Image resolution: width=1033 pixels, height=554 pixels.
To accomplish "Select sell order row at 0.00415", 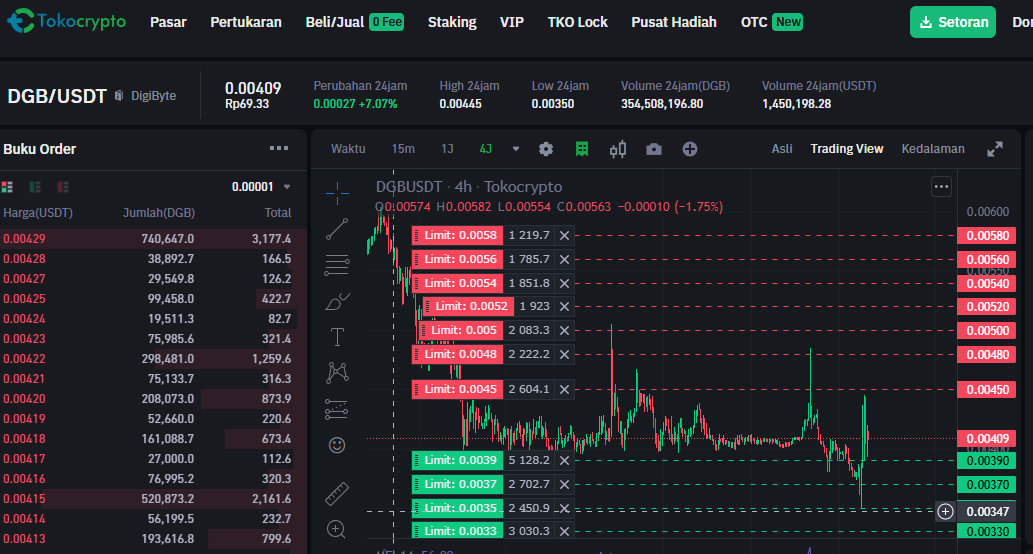I will click(154, 499).
